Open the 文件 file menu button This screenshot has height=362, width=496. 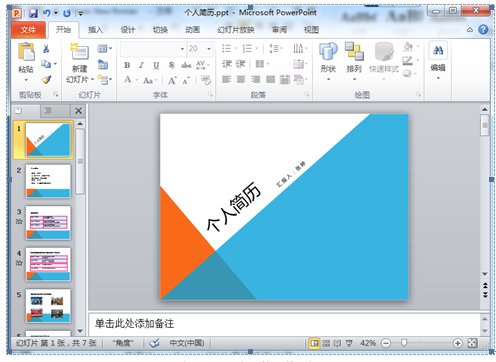tap(28, 30)
